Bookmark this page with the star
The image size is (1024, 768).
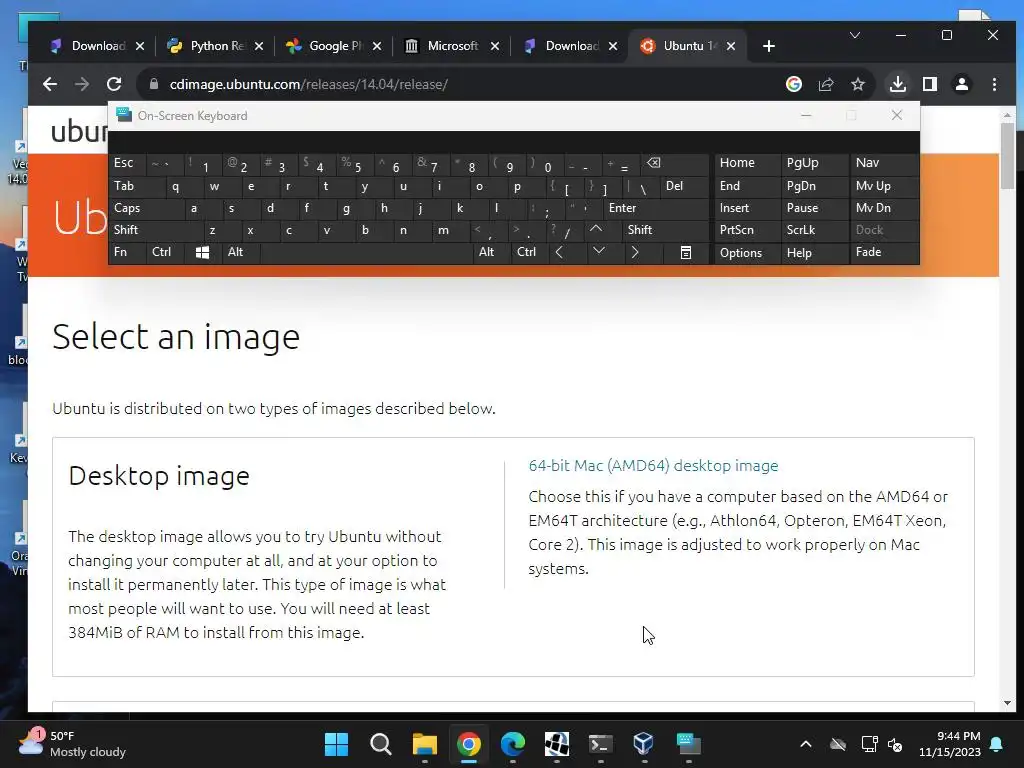(858, 84)
